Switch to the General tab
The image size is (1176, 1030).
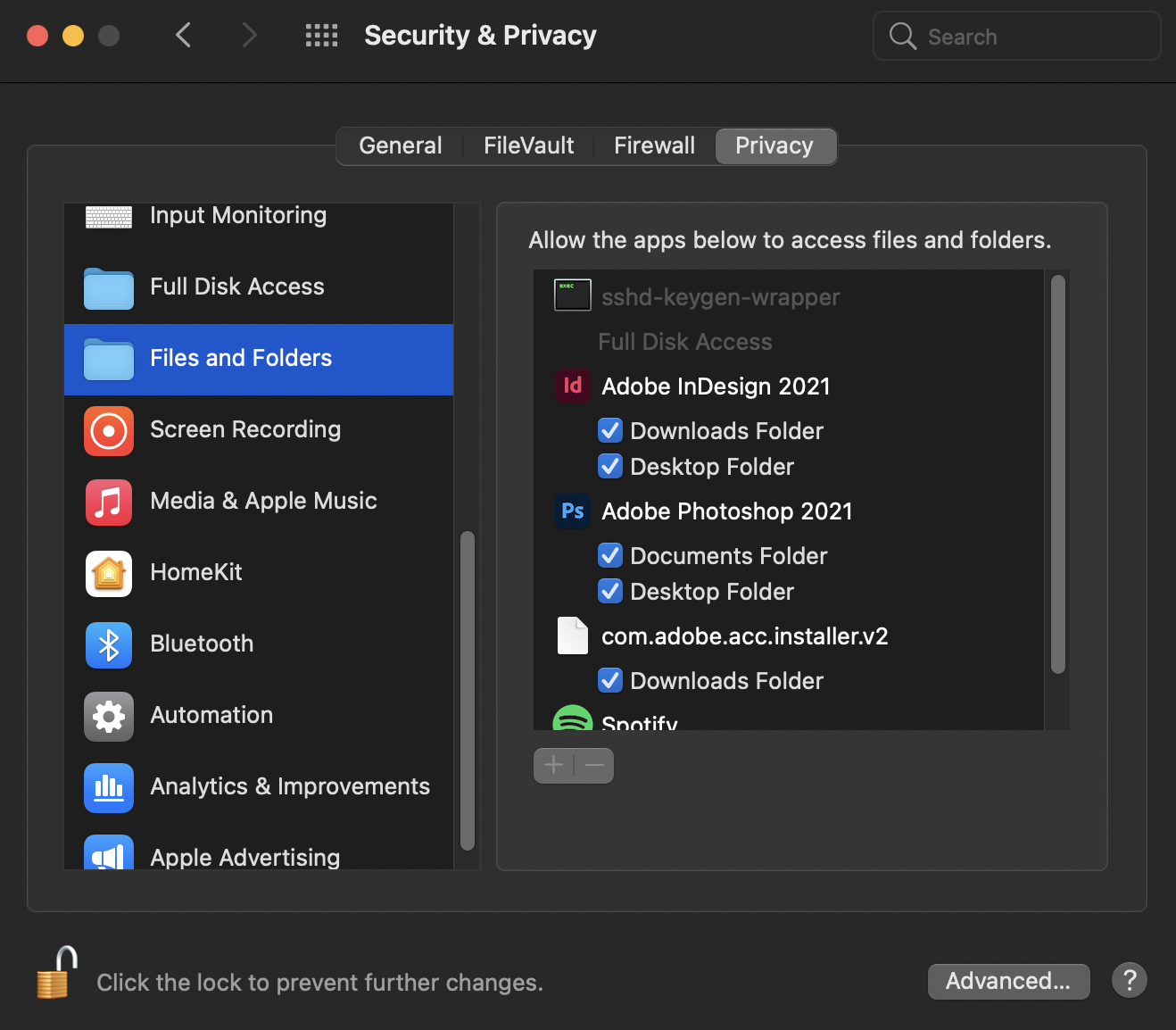[401, 145]
